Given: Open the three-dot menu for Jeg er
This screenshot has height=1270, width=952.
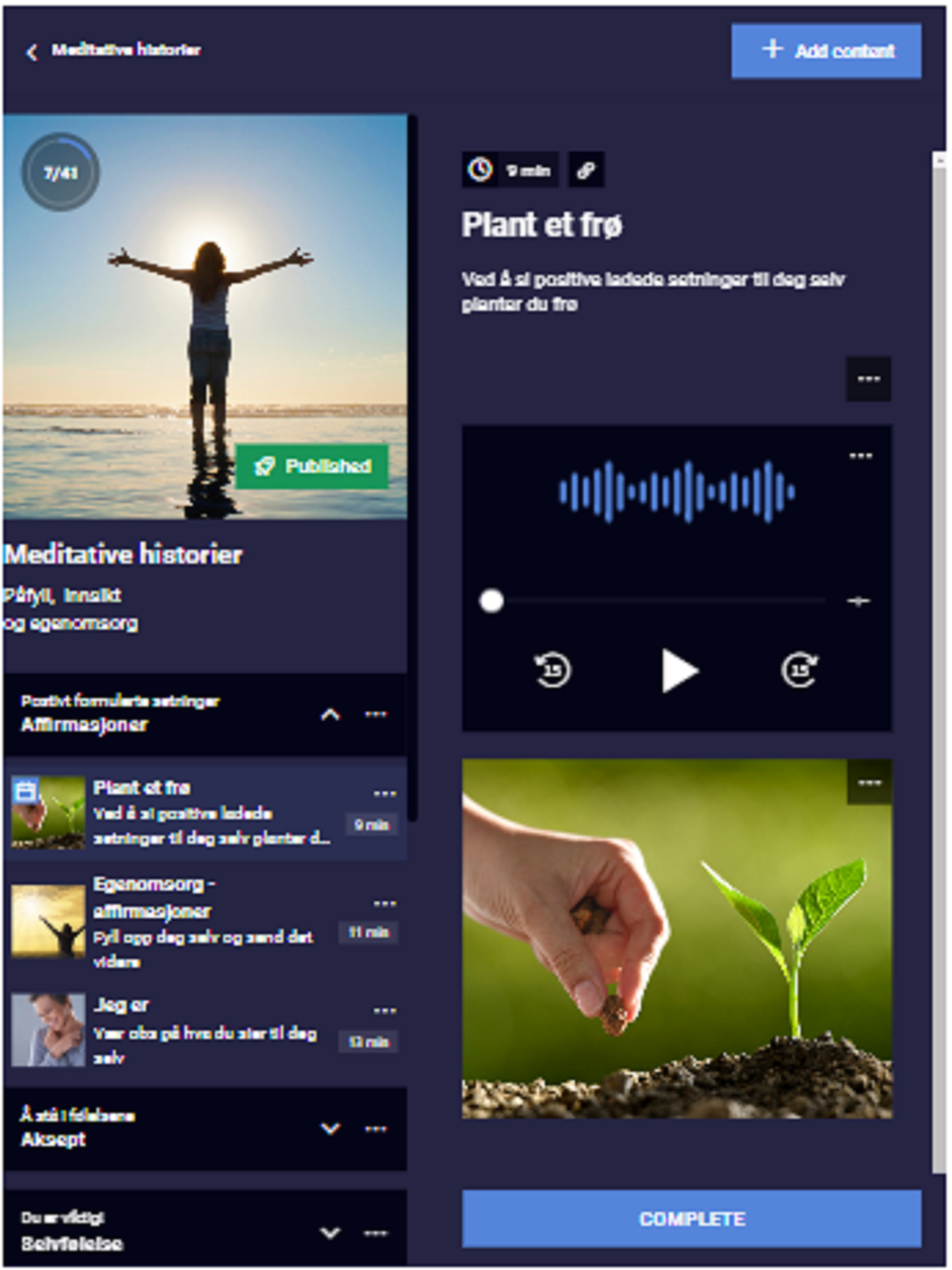Looking at the screenshot, I should click(x=385, y=1011).
